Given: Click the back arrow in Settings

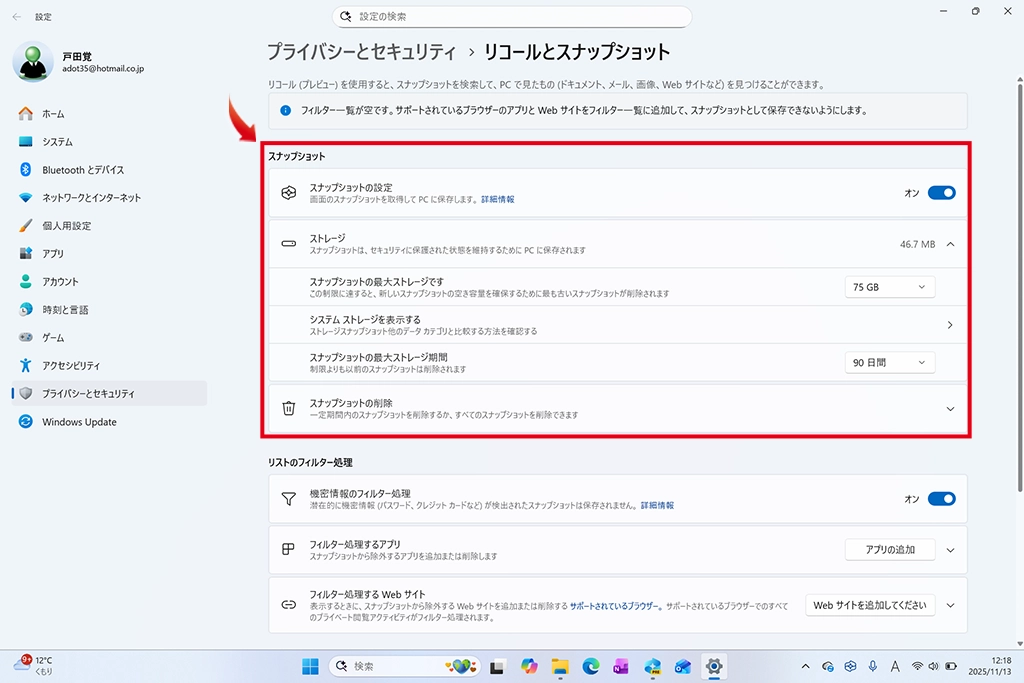Looking at the screenshot, I should pyautogui.click(x=17, y=17).
